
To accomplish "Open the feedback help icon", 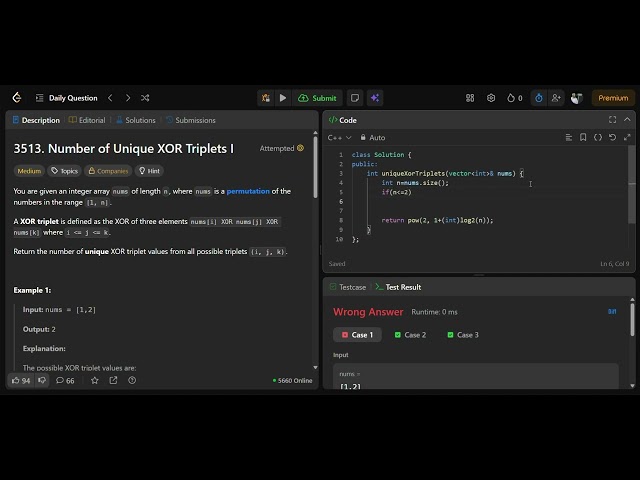I will click(x=132, y=380).
